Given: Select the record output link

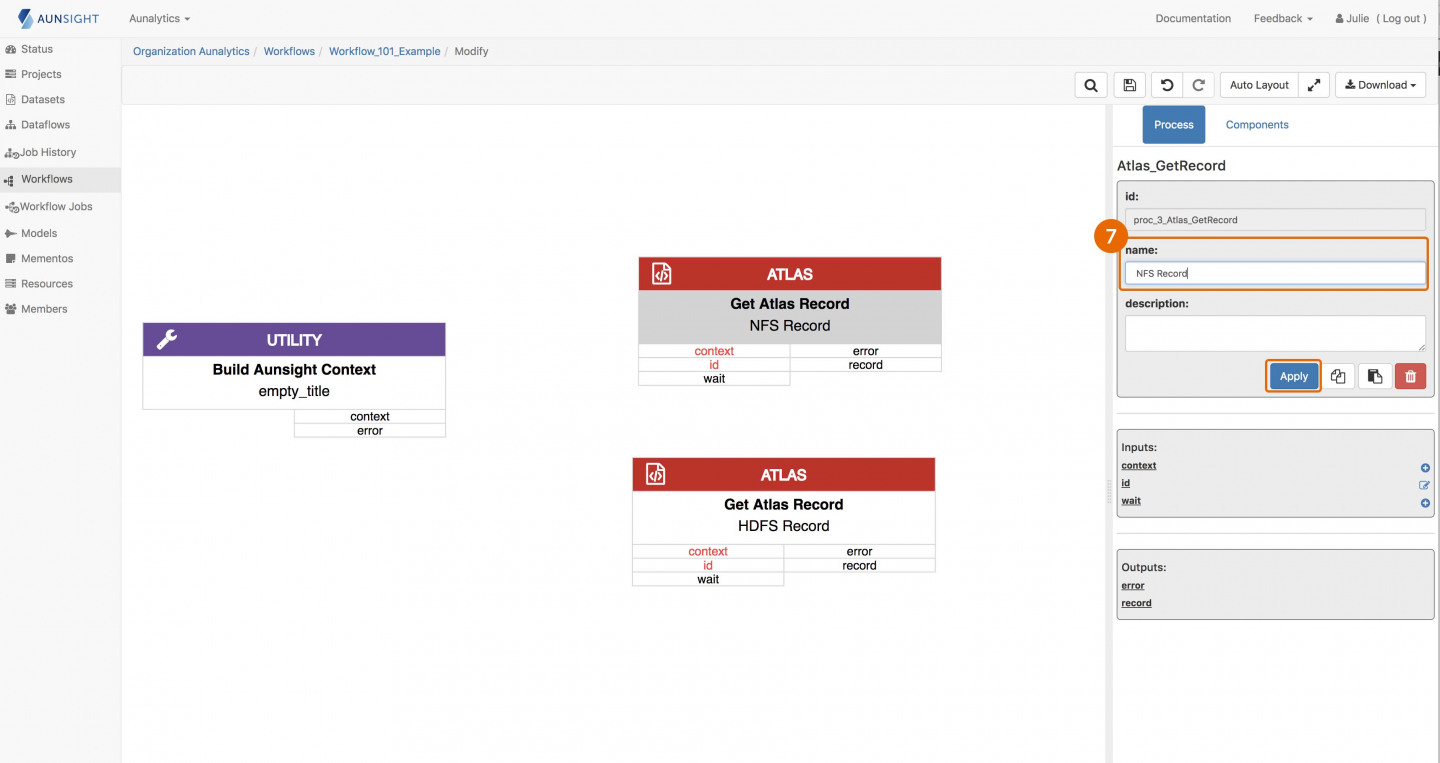Looking at the screenshot, I should 1137,603.
